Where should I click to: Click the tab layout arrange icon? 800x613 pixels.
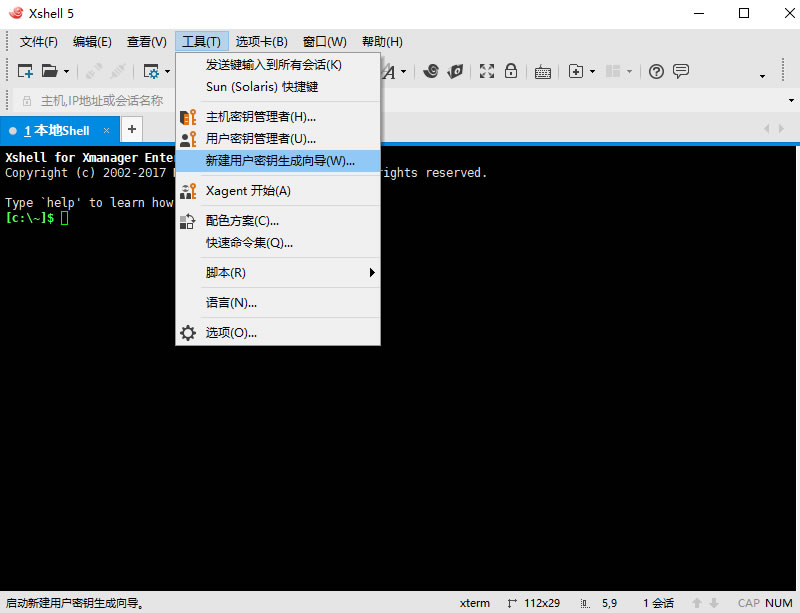click(613, 71)
